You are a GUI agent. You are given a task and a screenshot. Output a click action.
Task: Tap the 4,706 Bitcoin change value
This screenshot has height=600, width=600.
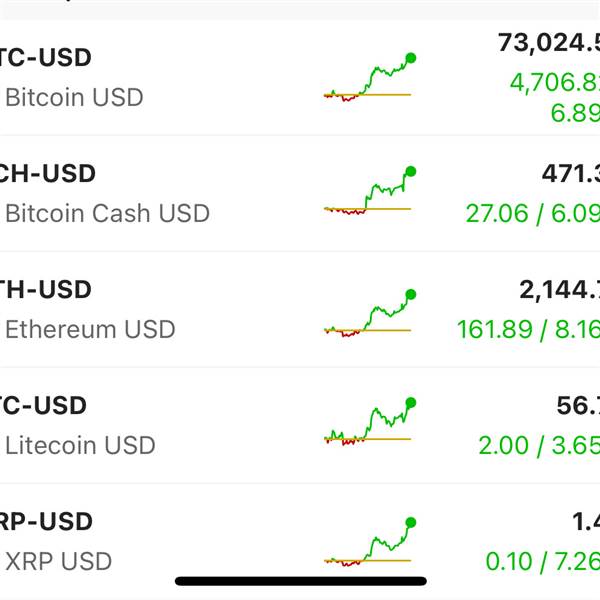coord(554,82)
